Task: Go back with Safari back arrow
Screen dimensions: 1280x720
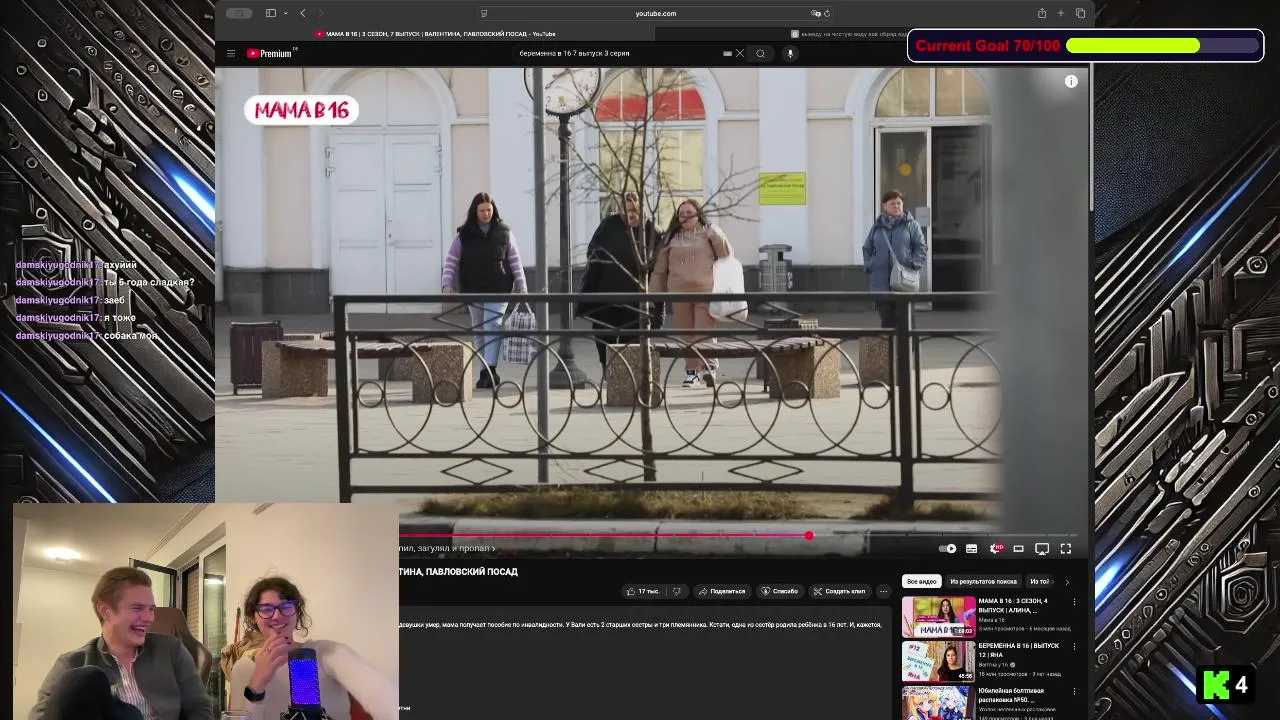Action: [x=303, y=13]
